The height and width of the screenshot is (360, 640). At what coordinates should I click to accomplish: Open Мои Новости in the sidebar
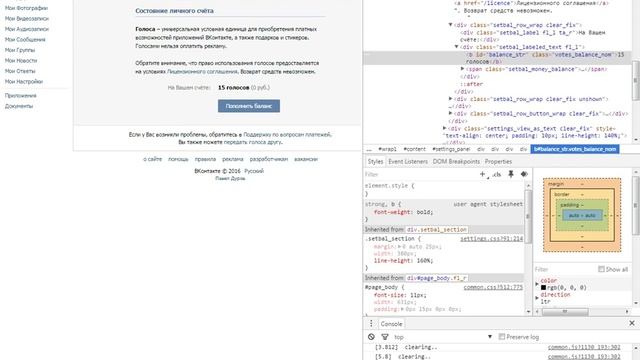21,60
